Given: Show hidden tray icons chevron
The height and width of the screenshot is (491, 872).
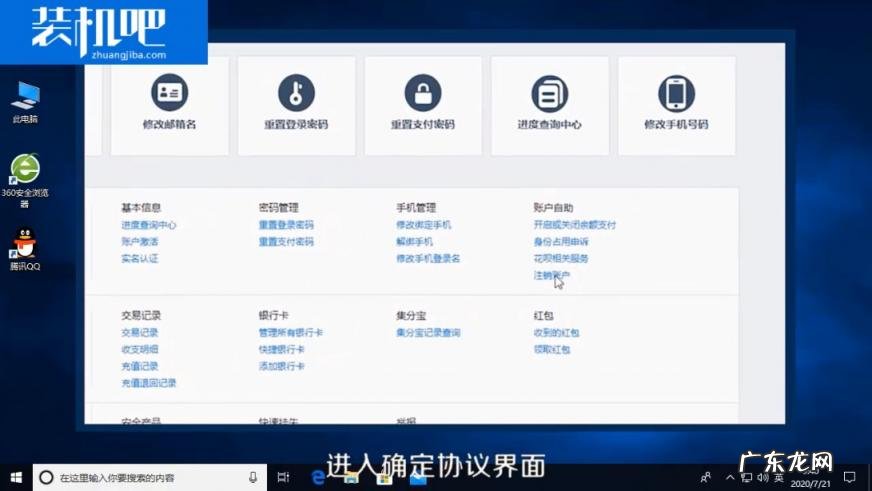Looking at the screenshot, I should 730,477.
